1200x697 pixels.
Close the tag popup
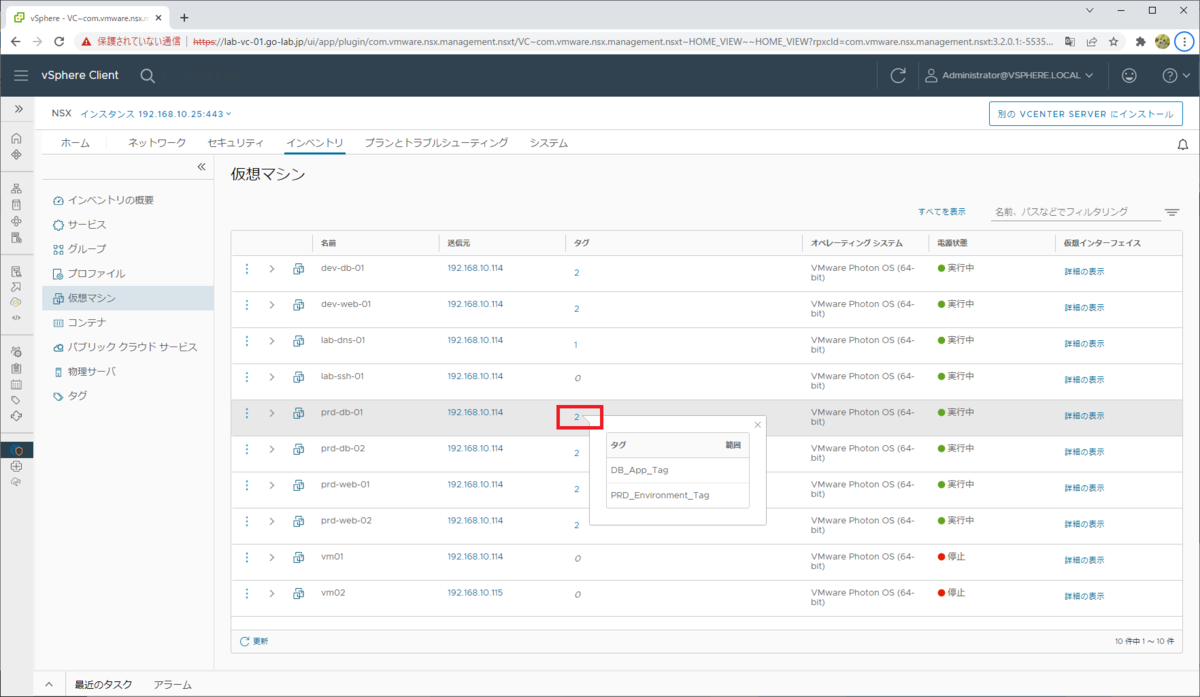tap(757, 425)
